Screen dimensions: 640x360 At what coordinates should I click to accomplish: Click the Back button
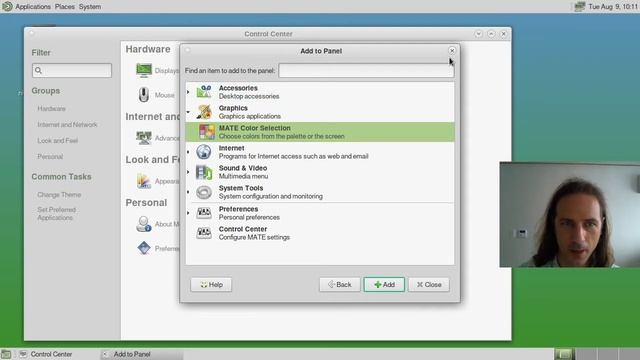point(340,284)
